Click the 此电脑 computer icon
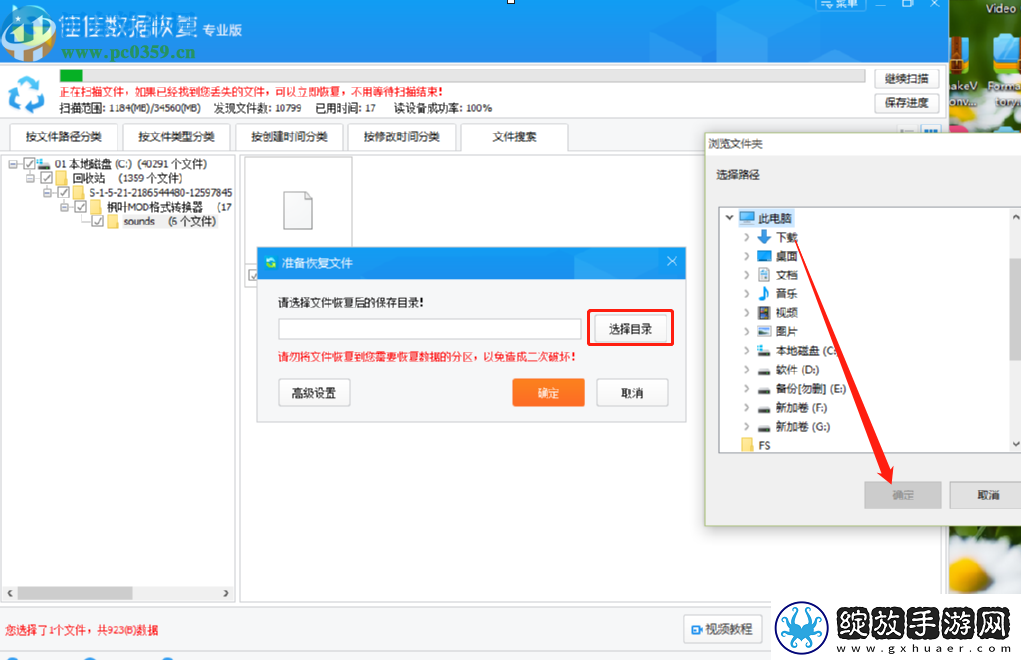The image size is (1021, 660). pos(747,217)
